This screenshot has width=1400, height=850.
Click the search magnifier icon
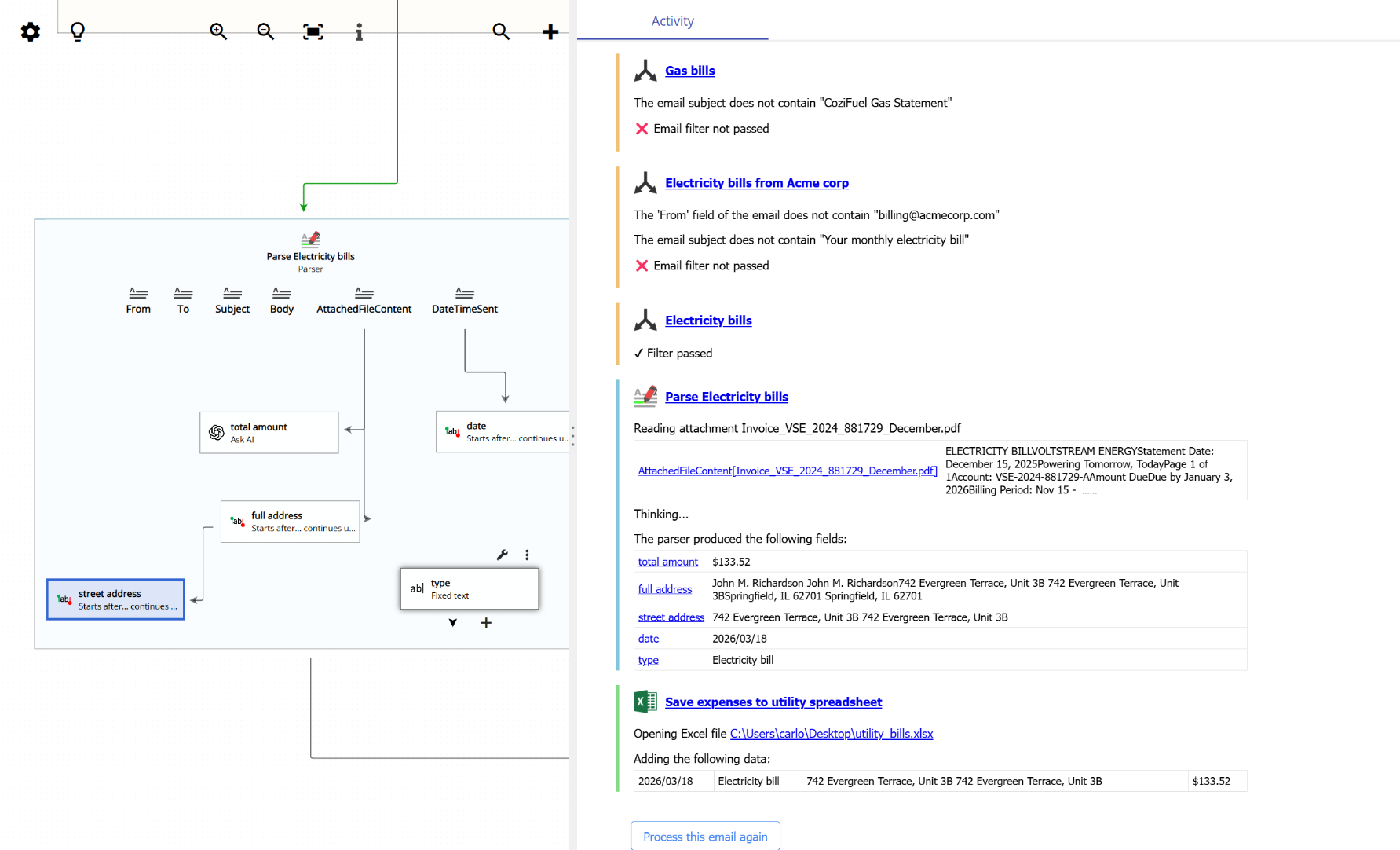pos(501,32)
